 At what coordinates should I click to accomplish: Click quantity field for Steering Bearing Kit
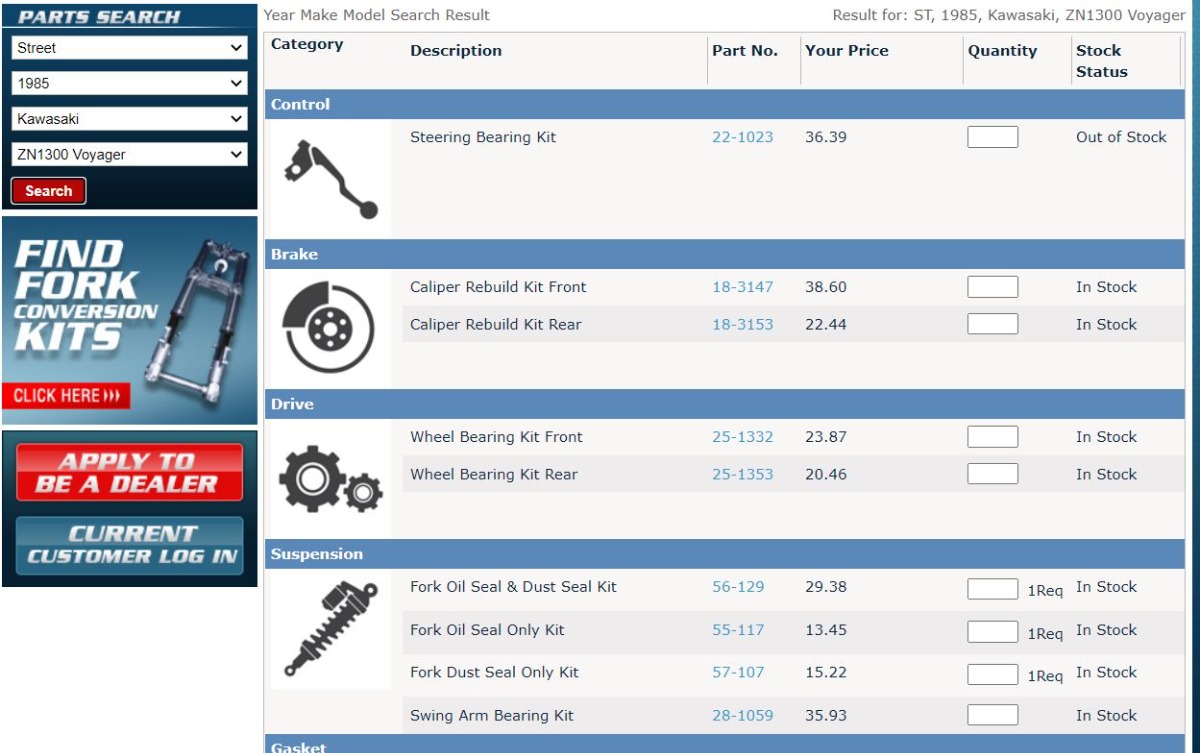click(992, 137)
